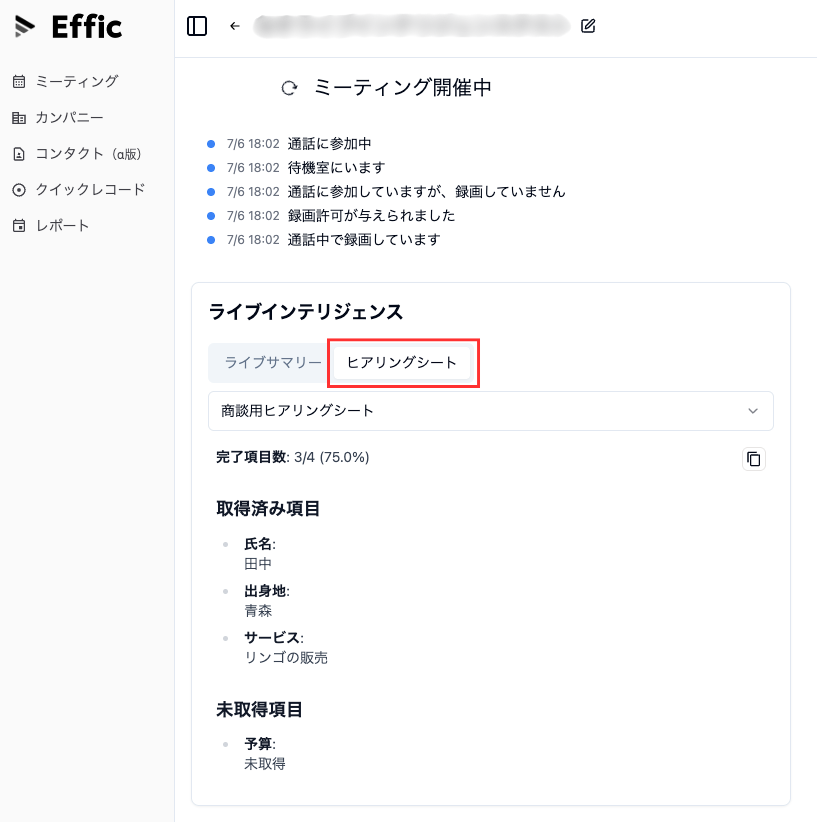Switch to the ライブサマリー tab
The width and height of the screenshot is (817, 822).
coord(273,363)
